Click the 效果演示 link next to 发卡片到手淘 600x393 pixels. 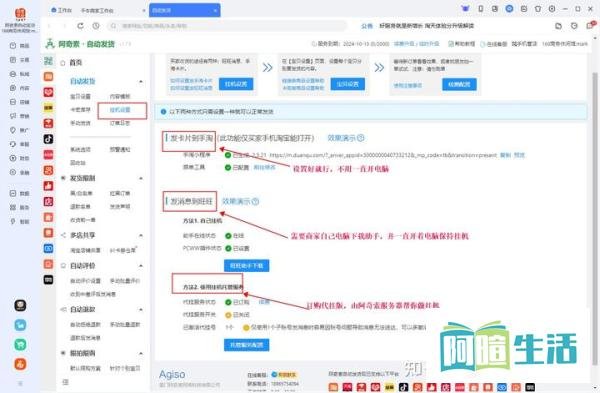(342, 138)
